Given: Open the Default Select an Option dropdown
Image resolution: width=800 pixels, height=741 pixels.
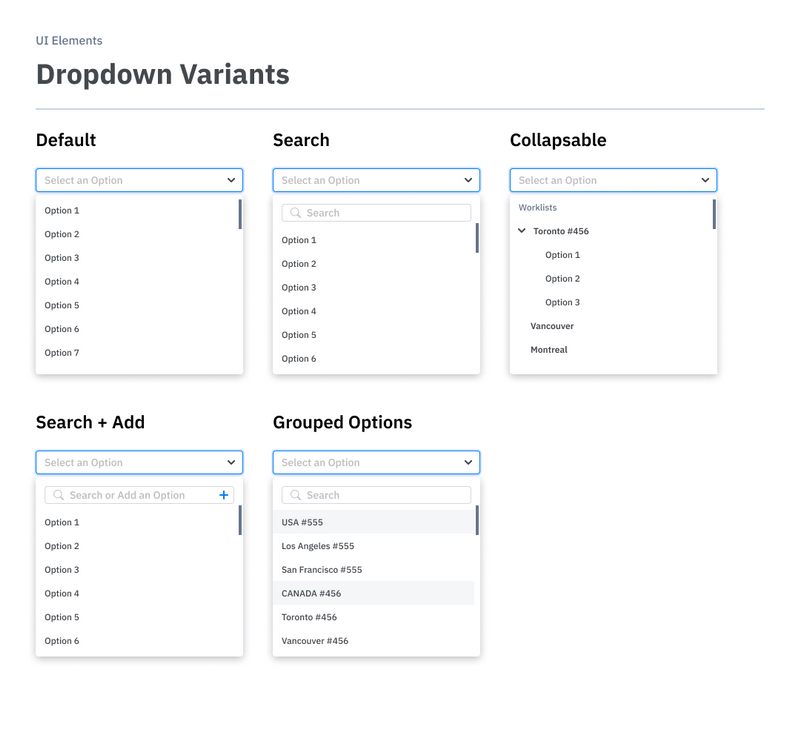Looking at the screenshot, I should tap(139, 180).
